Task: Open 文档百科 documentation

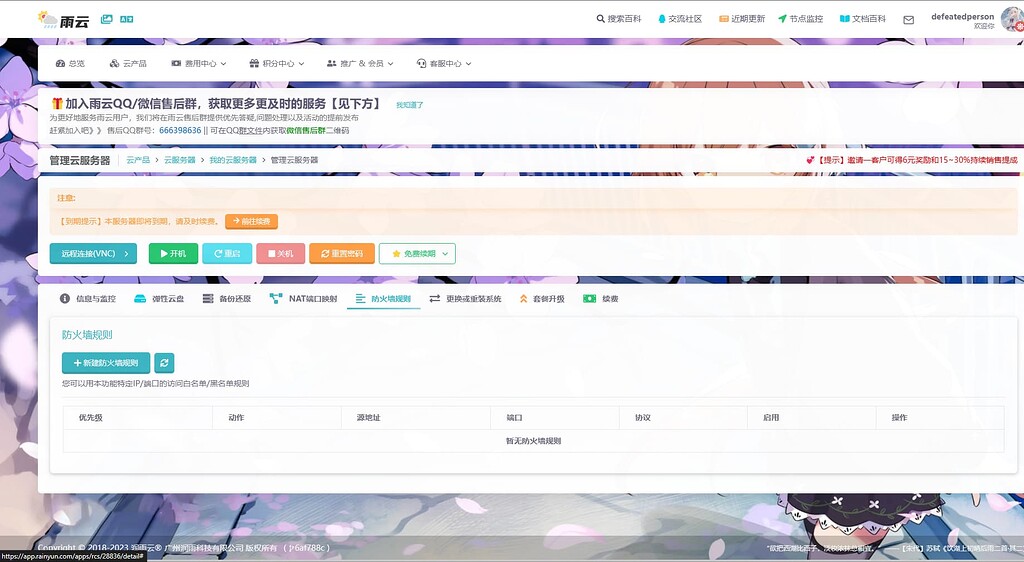Action: pyautogui.click(x=863, y=19)
